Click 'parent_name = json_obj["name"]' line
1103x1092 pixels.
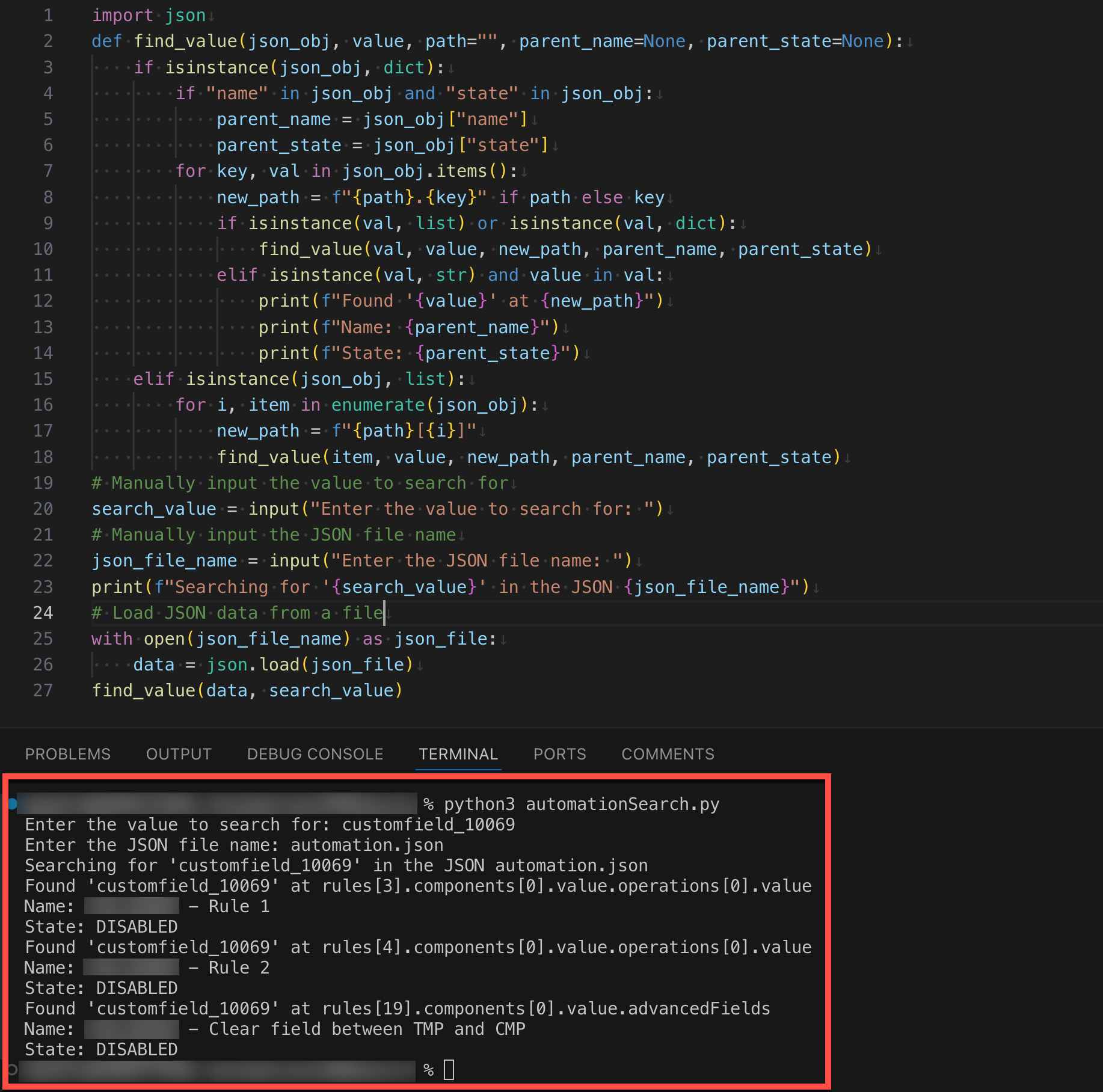tap(372, 119)
